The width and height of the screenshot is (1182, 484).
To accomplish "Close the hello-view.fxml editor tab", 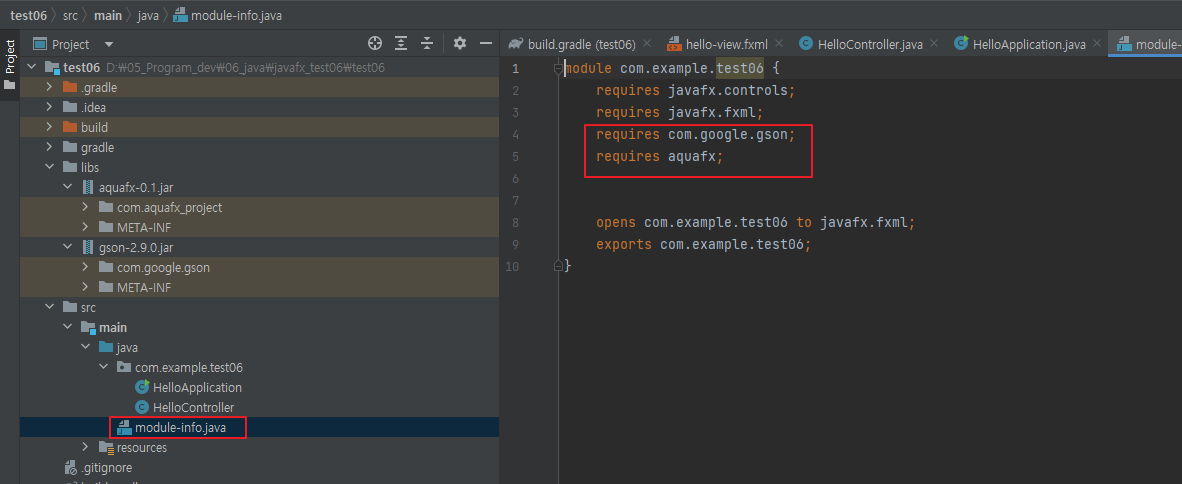I will coord(779,44).
